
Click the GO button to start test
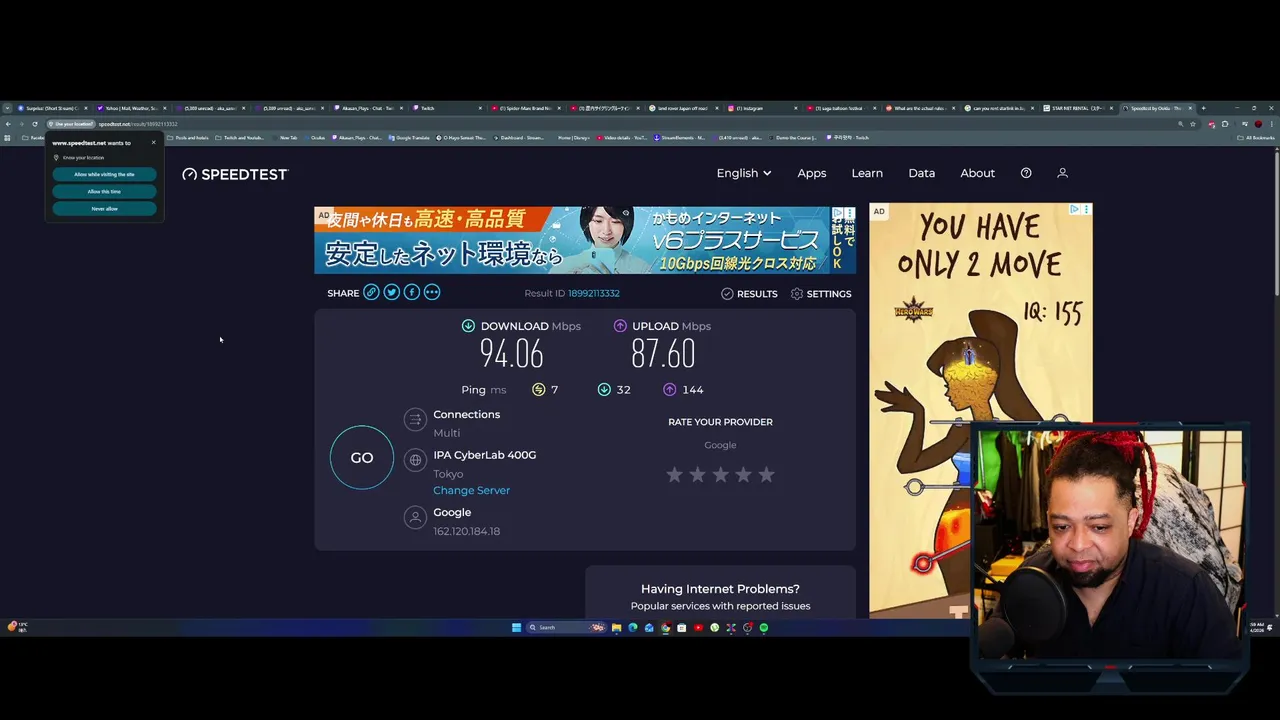[x=362, y=458]
